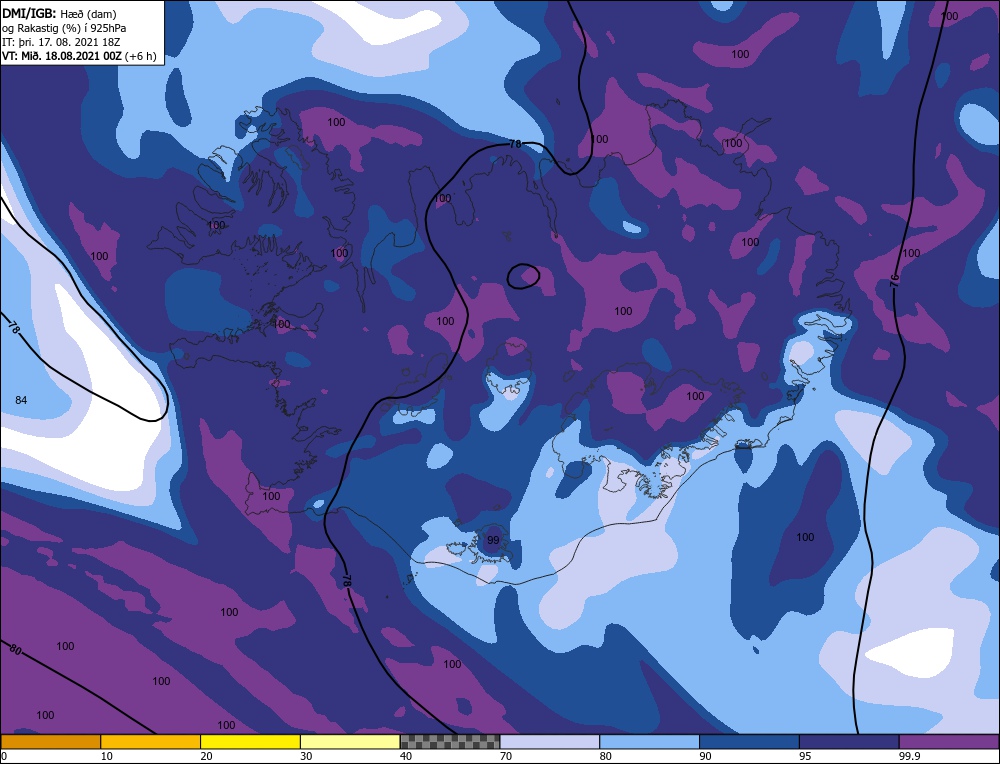
Task: Click the '40' legend scale label
Action: (406, 756)
